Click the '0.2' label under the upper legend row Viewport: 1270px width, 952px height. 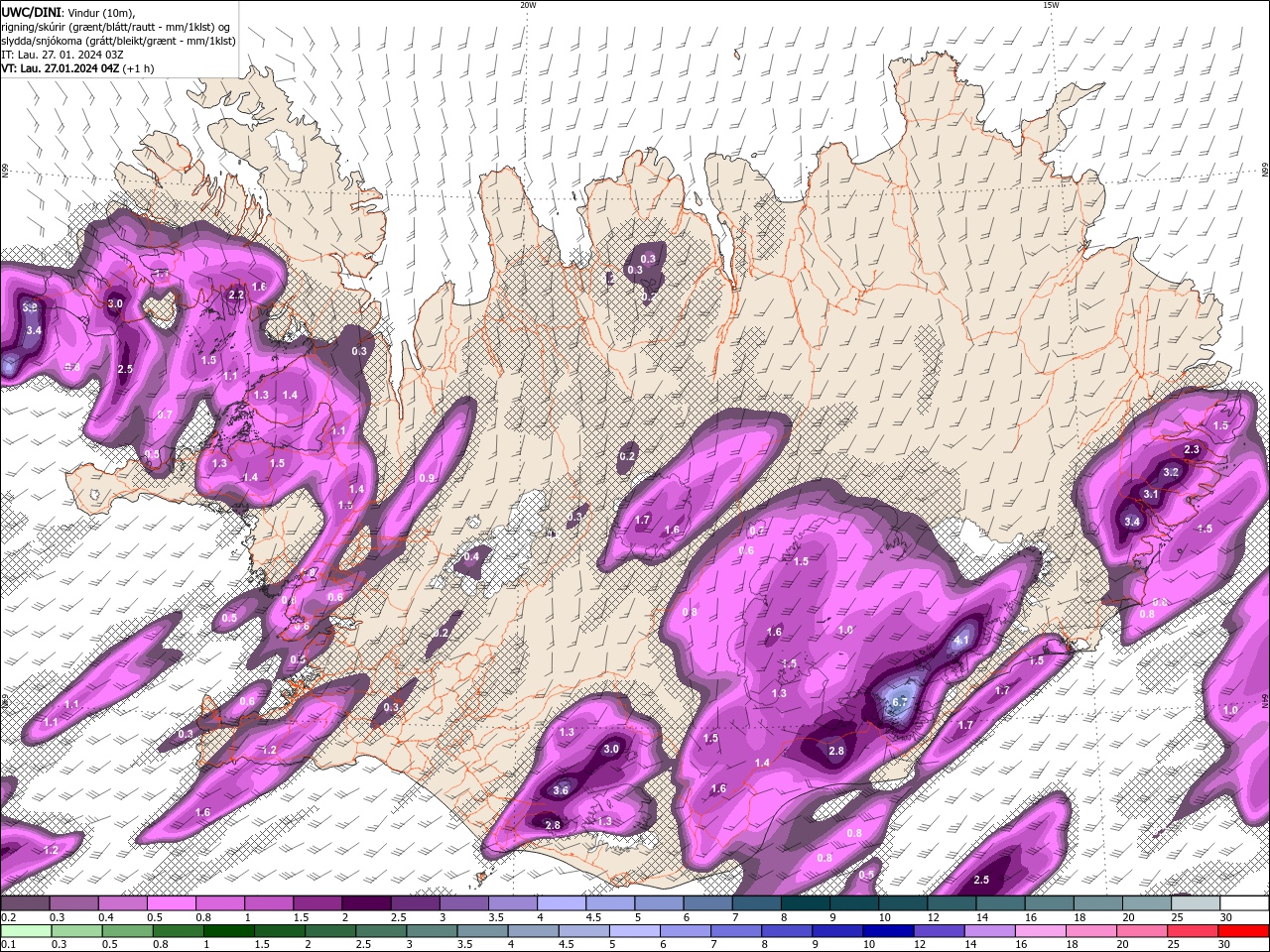7,917
